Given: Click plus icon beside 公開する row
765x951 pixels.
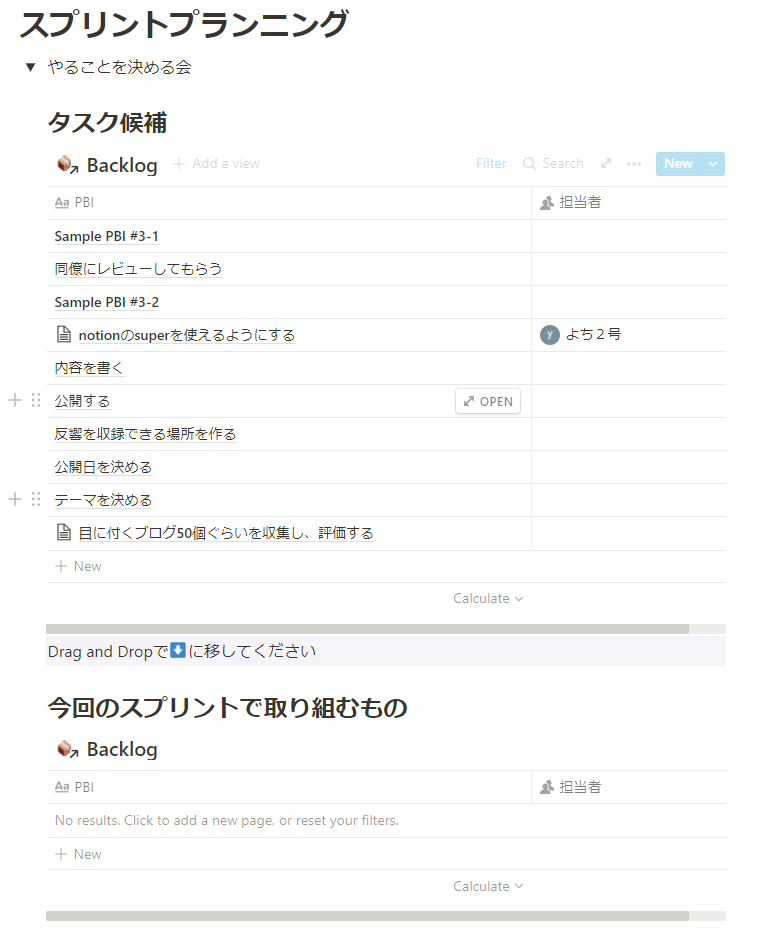Looking at the screenshot, I should coord(15,400).
